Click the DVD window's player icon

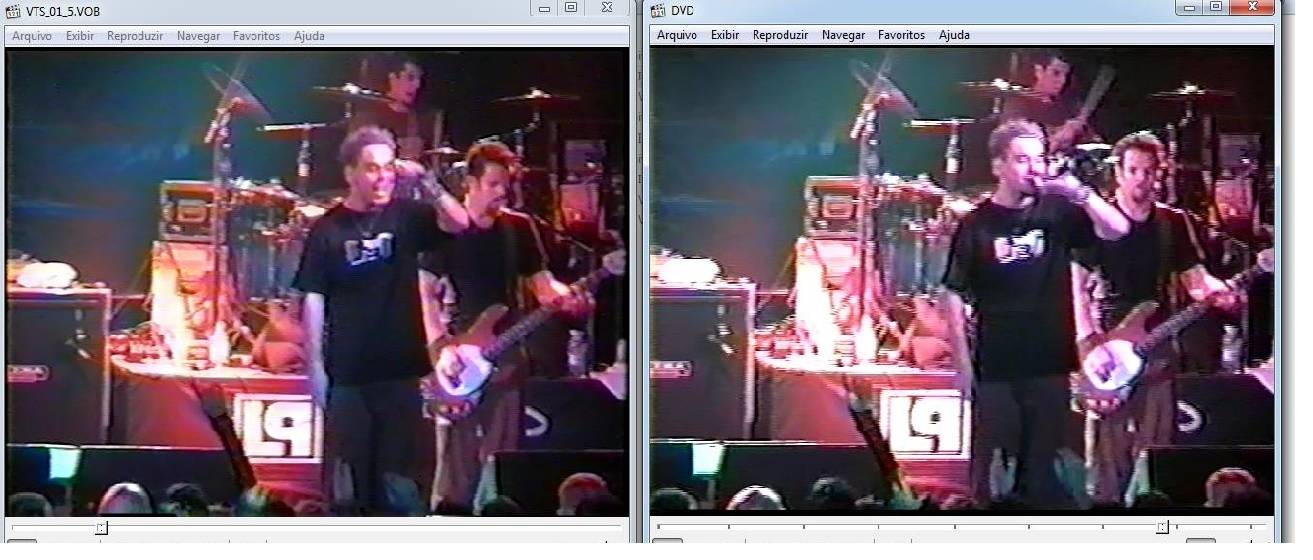coord(658,10)
